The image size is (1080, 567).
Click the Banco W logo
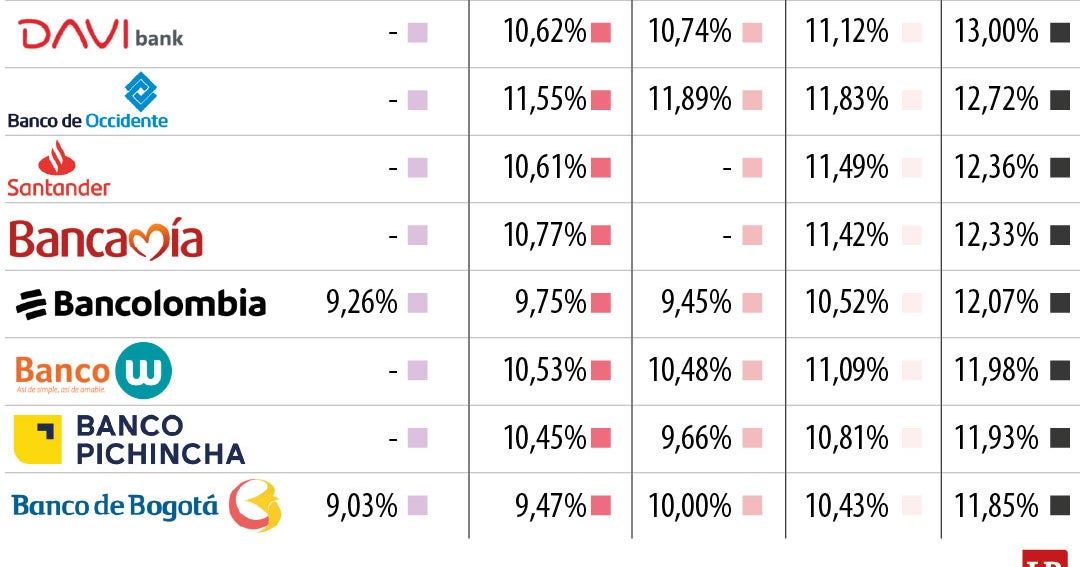pyautogui.click(x=93, y=371)
